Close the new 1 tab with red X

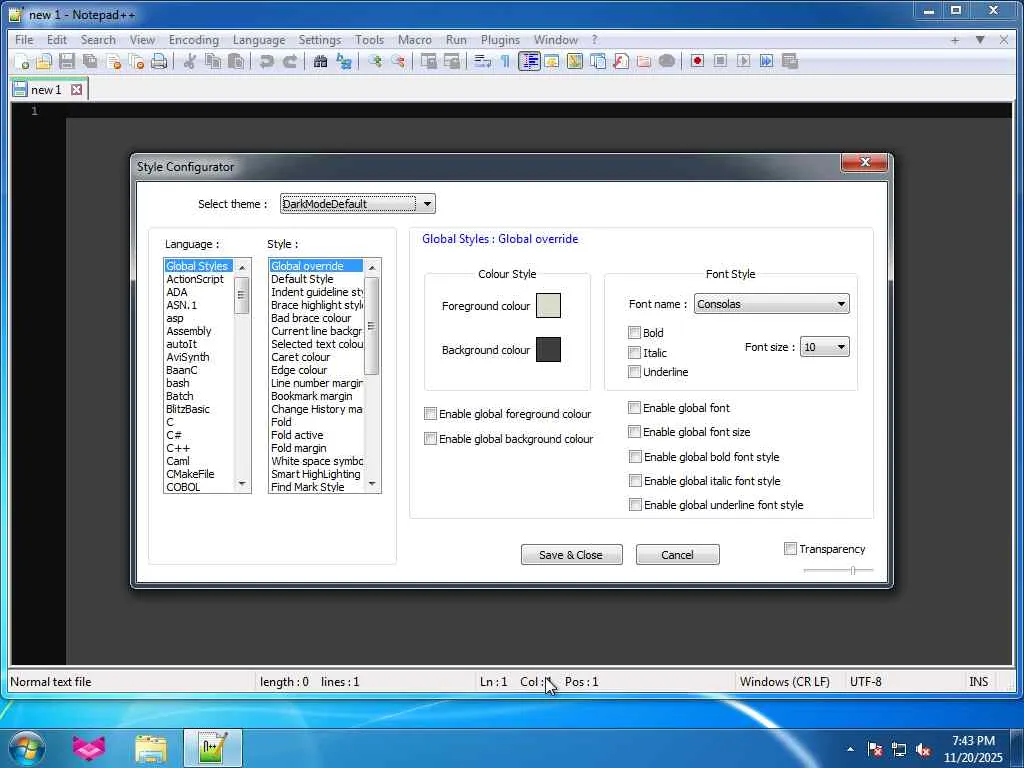pos(76,89)
